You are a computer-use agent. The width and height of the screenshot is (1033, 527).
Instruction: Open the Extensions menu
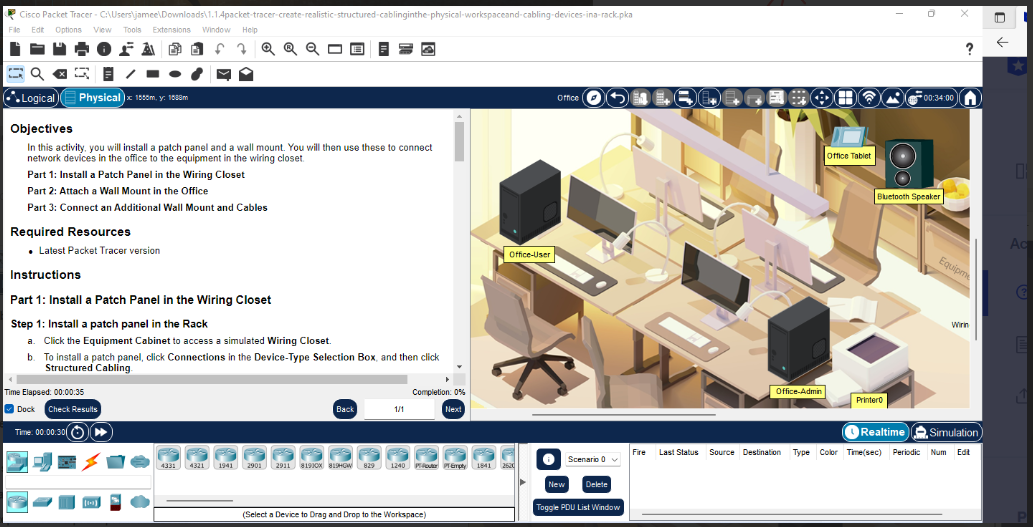point(171,30)
